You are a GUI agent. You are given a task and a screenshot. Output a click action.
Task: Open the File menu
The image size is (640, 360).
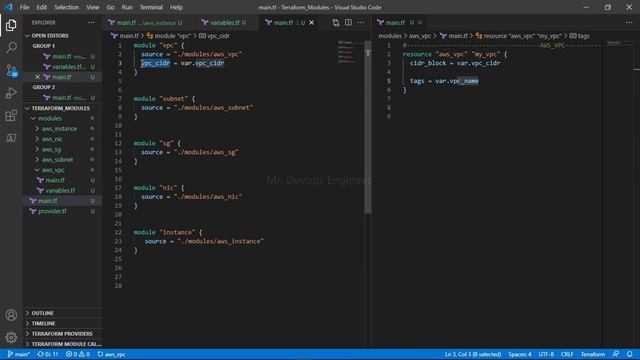point(24,7)
